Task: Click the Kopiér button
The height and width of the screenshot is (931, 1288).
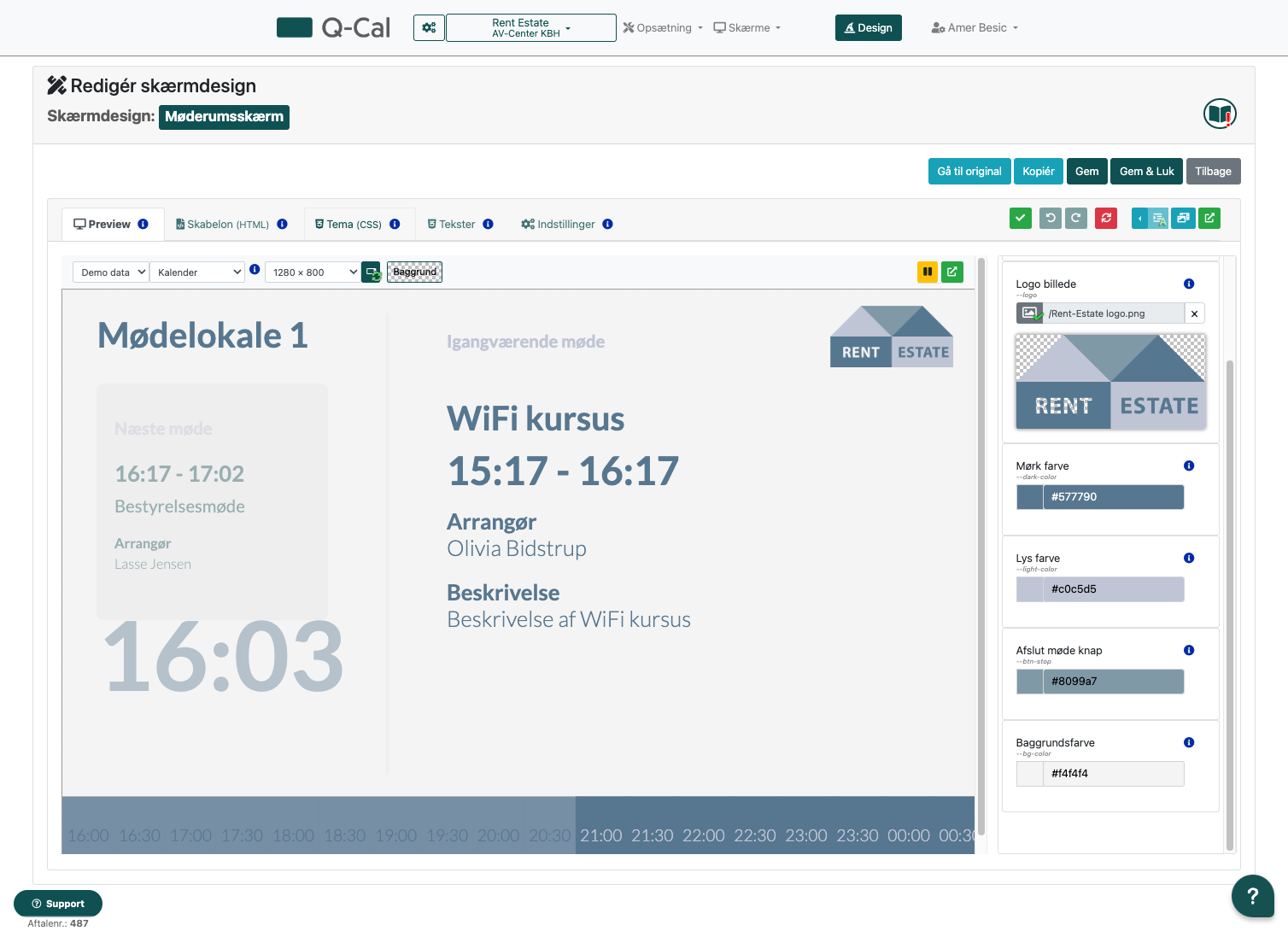Action: pos(1039,171)
